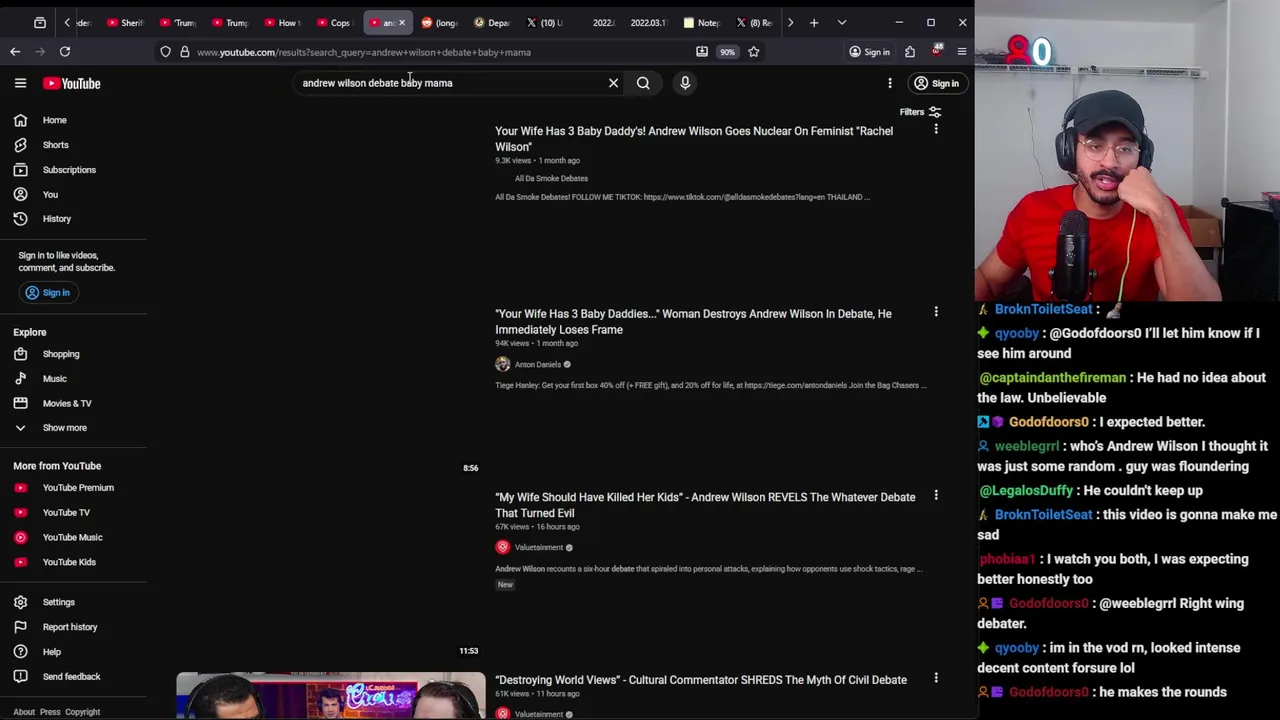Open Filters for search results
Screen dimensions: 1280x720
click(x=920, y=112)
